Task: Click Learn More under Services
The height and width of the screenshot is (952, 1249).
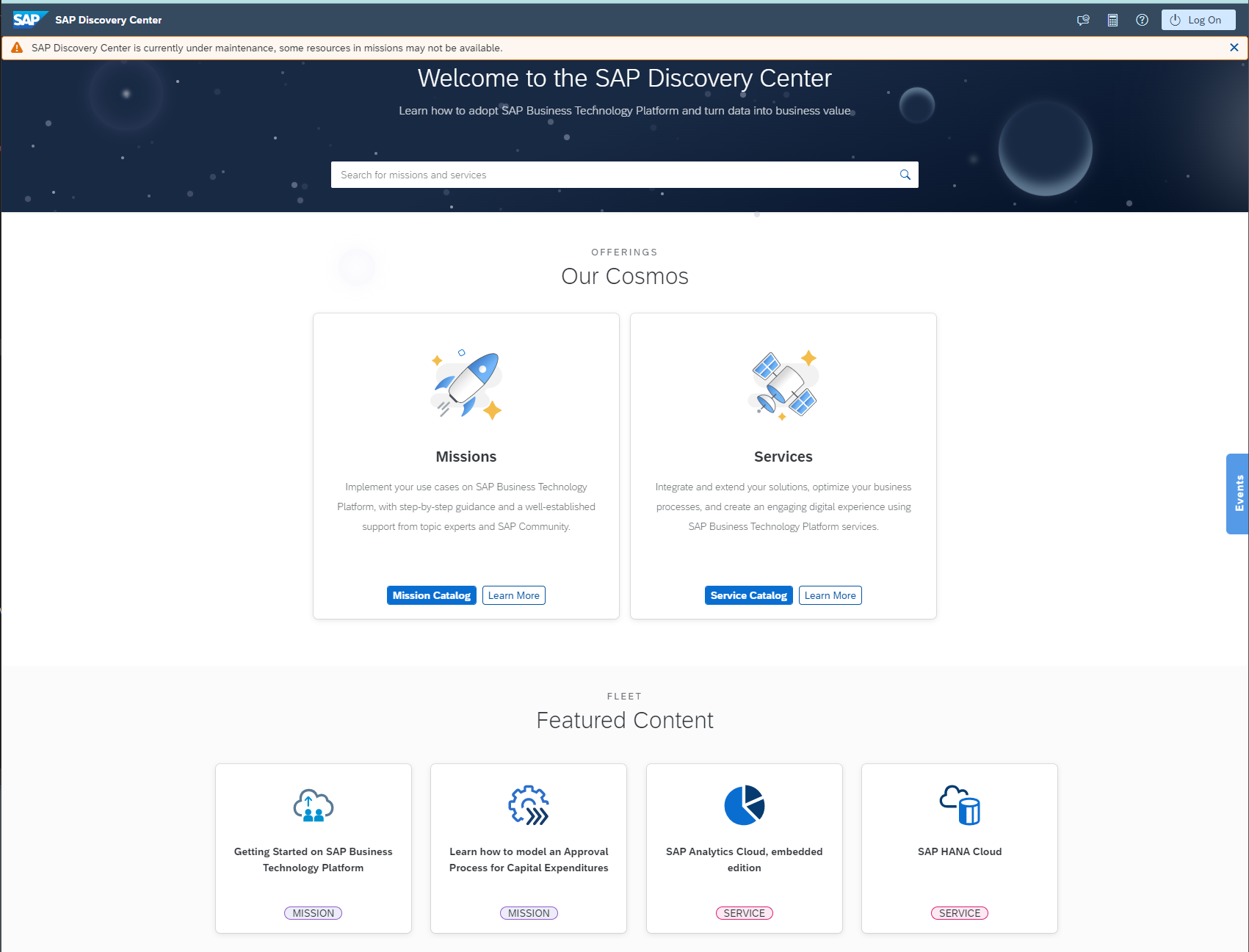Action: 830,595
